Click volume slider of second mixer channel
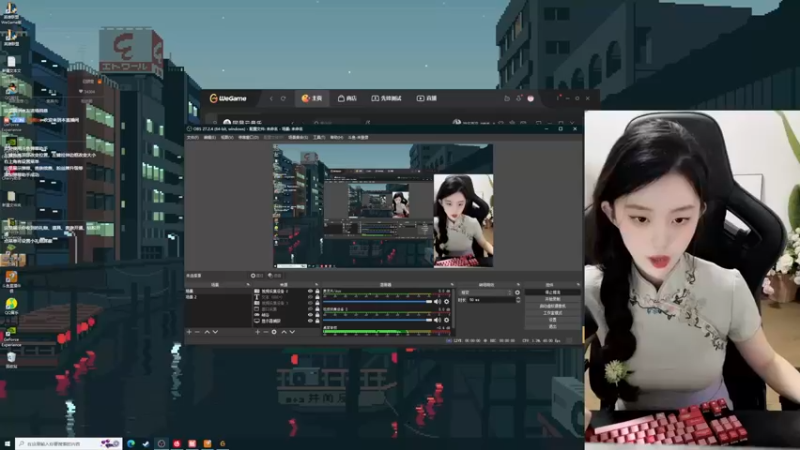This screenshot has width=800, height=450. point(378,320)
